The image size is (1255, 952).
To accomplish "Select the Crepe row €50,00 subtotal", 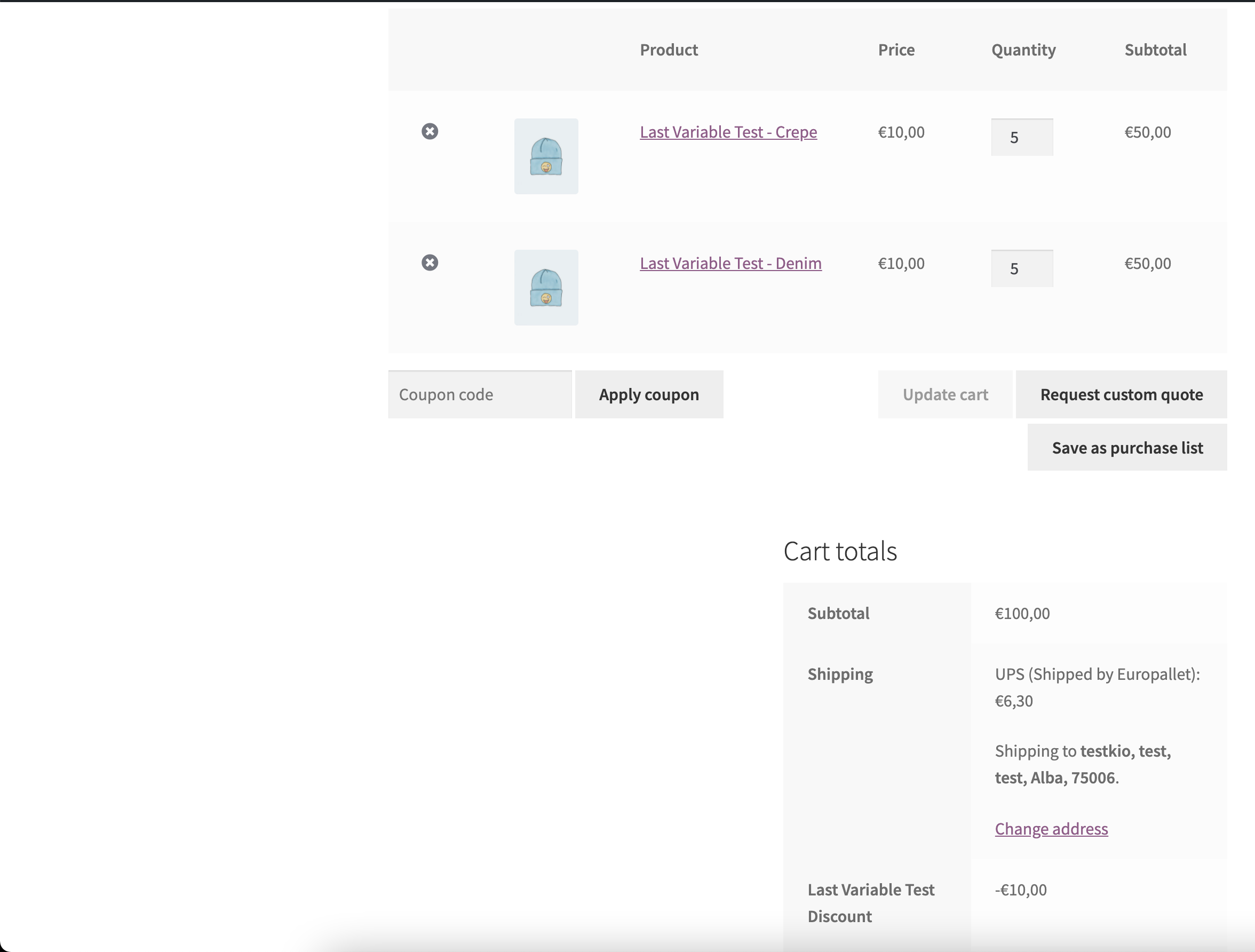I will coord(1147,132).
